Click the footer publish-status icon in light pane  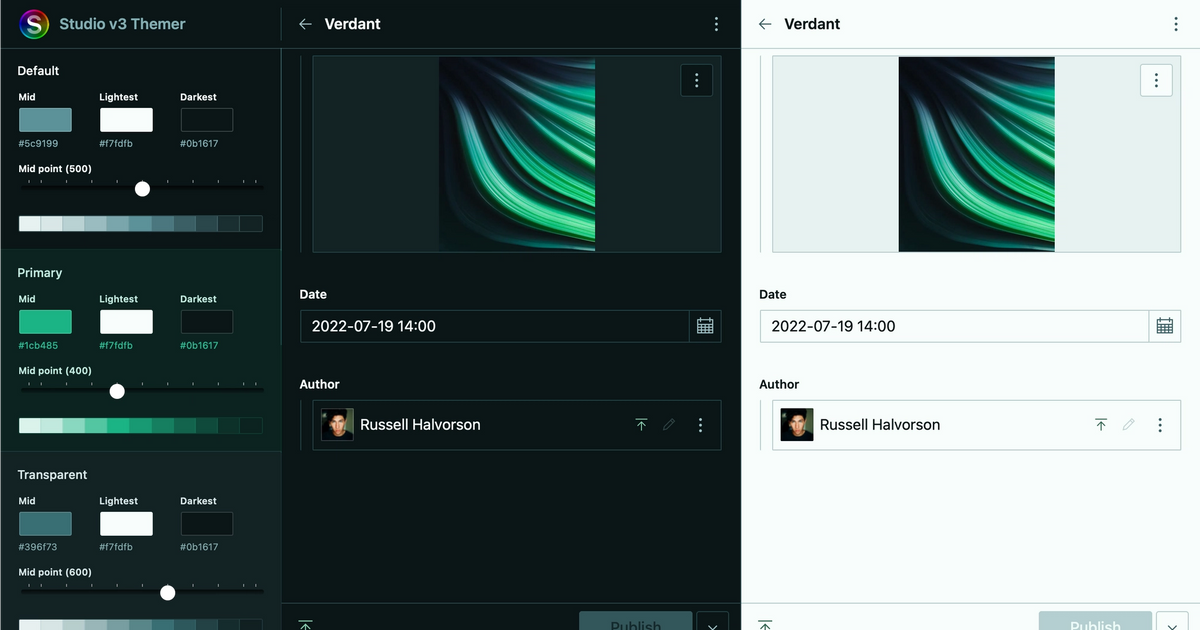click(x=765, y=624)
